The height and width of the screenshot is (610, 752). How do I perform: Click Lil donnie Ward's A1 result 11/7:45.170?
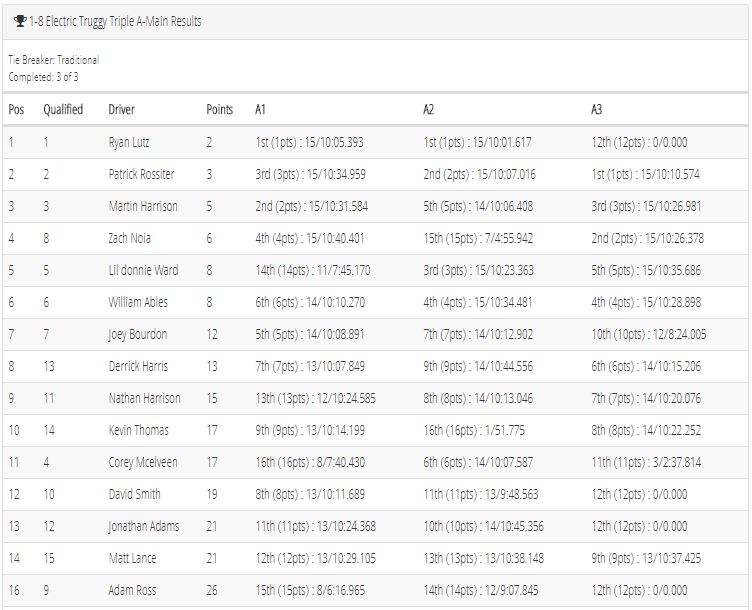(343, 270)
